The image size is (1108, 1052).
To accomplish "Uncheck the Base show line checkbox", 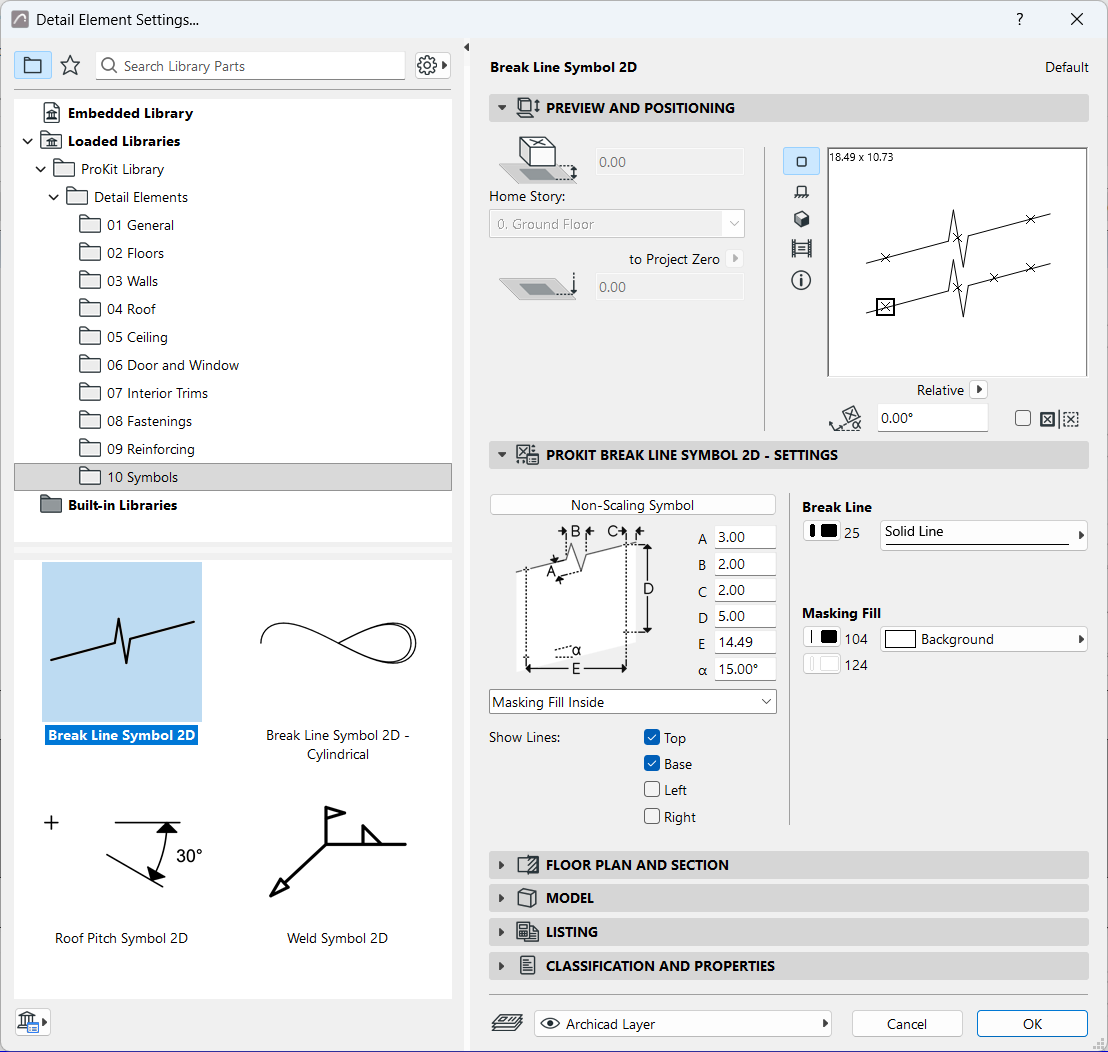I will [x=652, y=764].
